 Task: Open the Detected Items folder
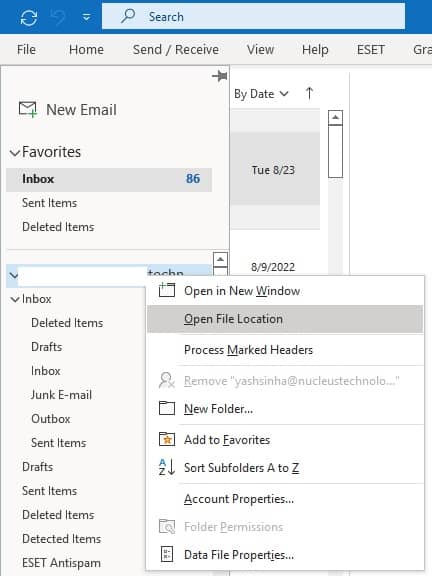[x=61, y=539]
